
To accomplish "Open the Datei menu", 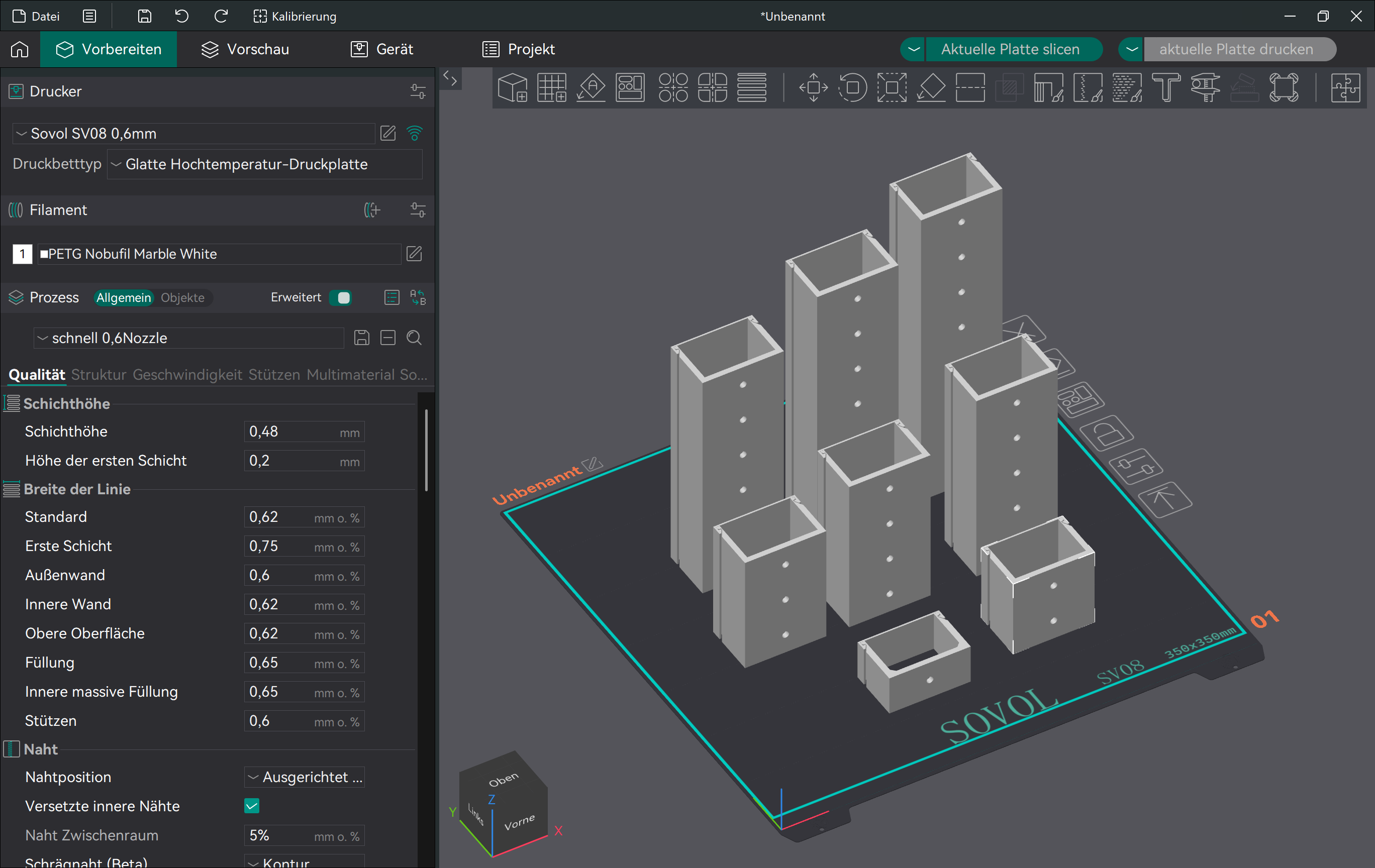I will click(36, 16).
